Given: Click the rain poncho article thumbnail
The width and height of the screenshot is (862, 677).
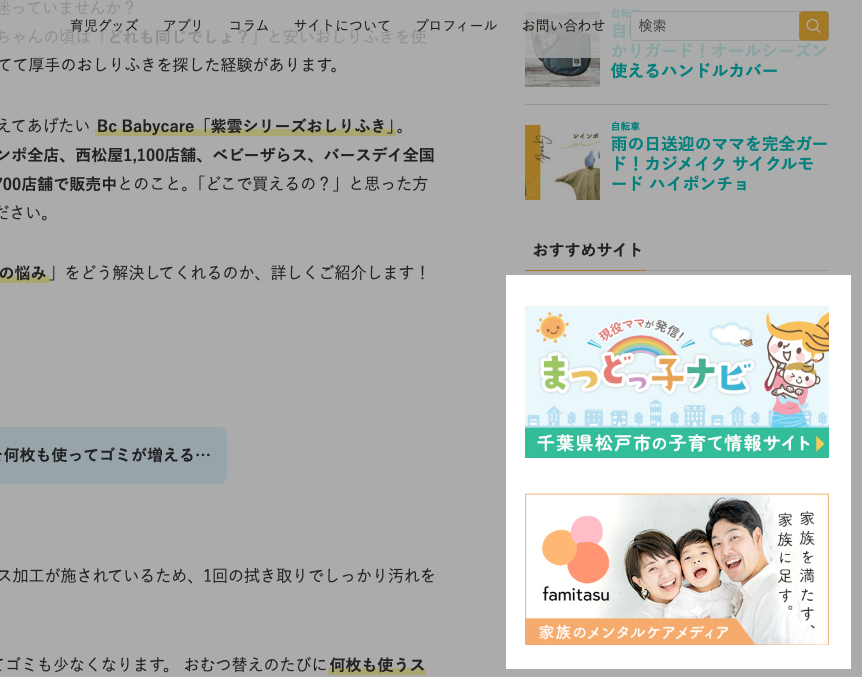Looking at the screenshot, I should pyautogui.click(x=562, y=162).
